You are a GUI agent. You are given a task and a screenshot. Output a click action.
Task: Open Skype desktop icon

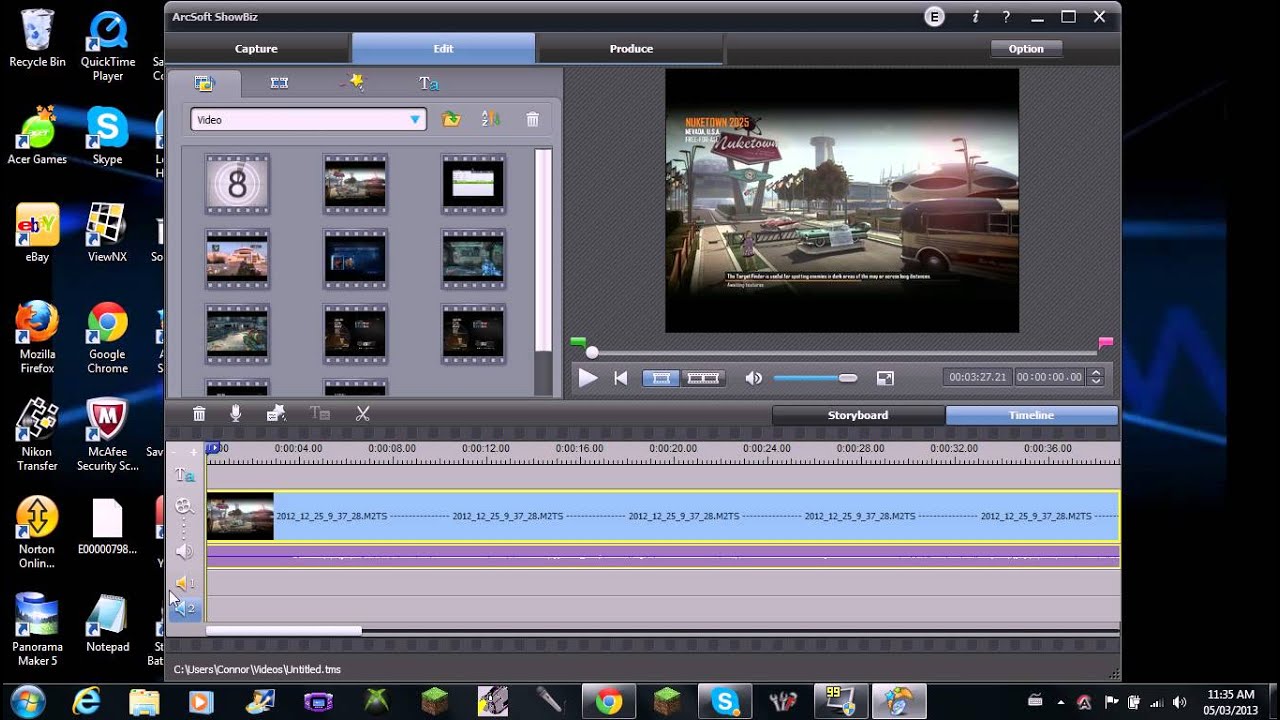point(107,136)
